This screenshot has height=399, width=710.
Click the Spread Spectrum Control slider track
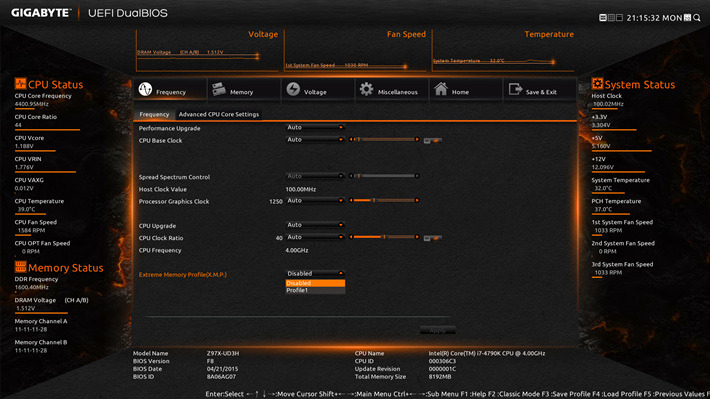[384, 176]
